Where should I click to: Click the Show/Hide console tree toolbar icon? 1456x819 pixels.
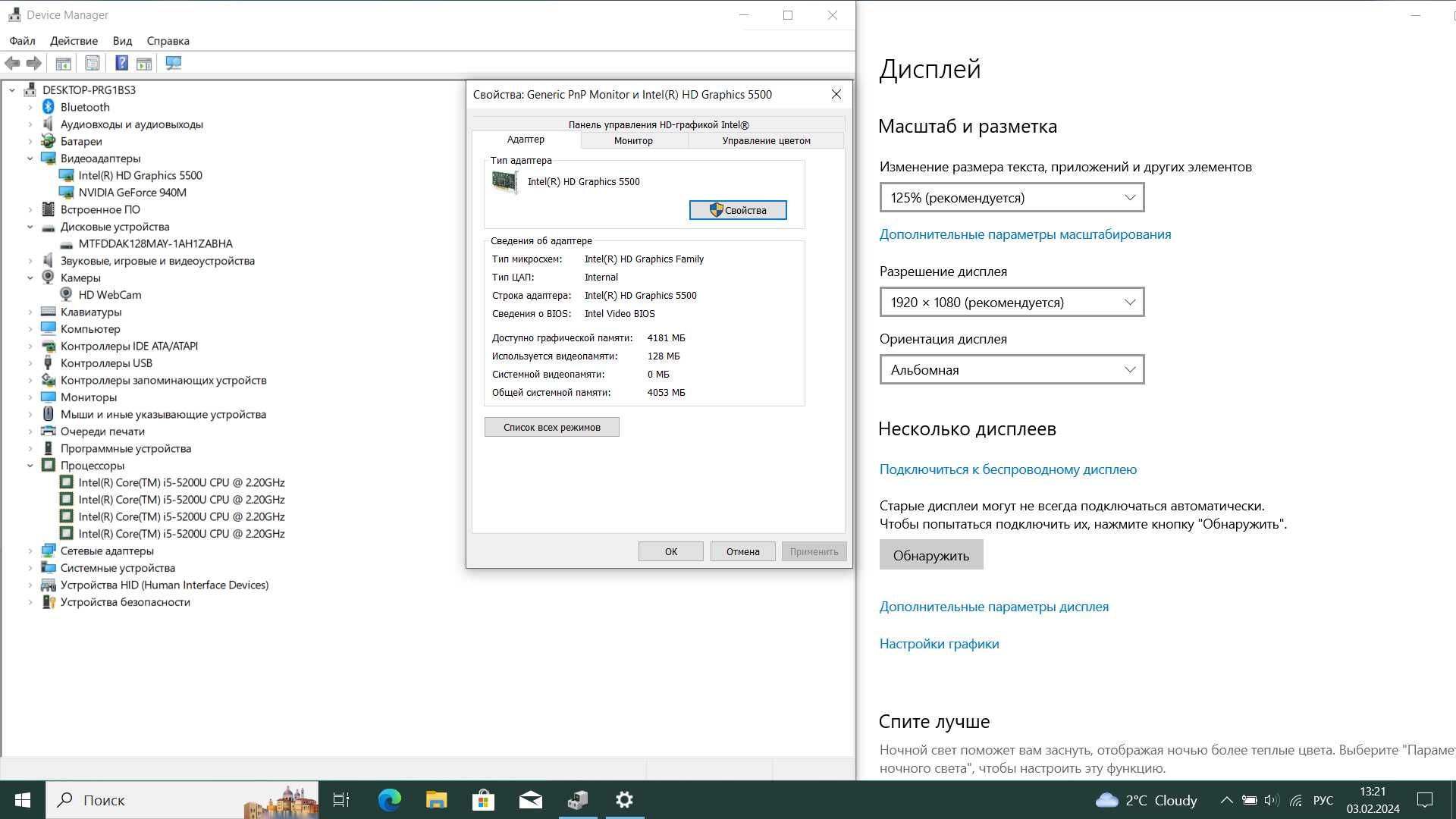click(64, 64)
